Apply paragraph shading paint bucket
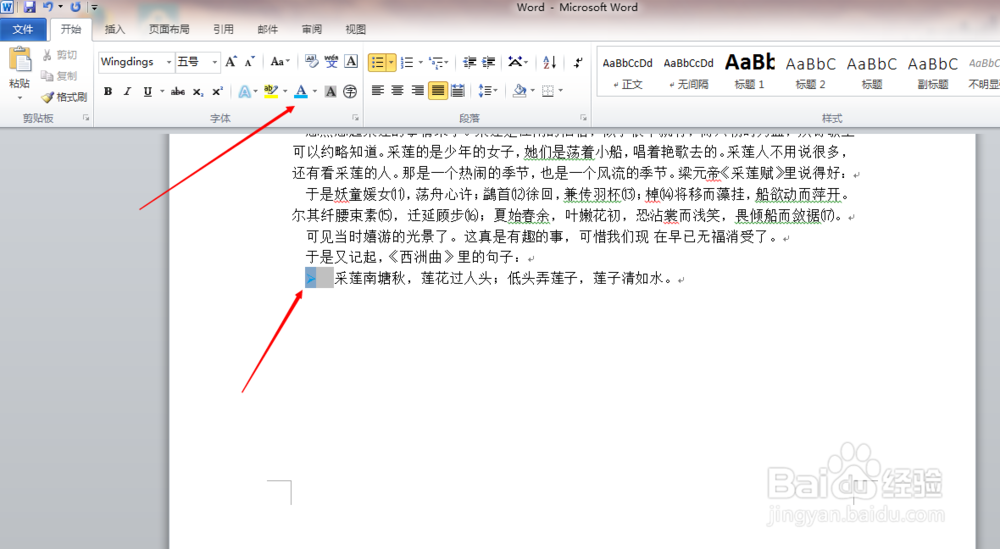 pyautogui.click(x=520, y=91)
